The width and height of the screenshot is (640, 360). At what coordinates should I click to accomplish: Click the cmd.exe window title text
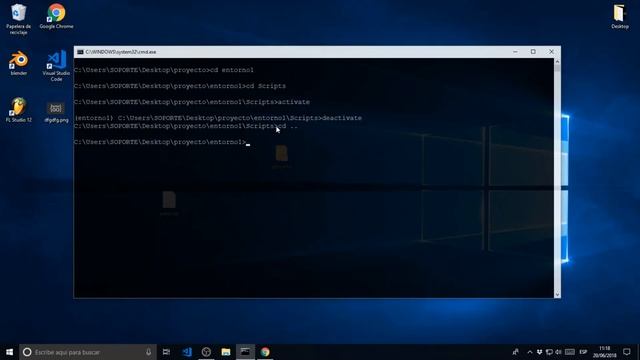click(120, 52)
